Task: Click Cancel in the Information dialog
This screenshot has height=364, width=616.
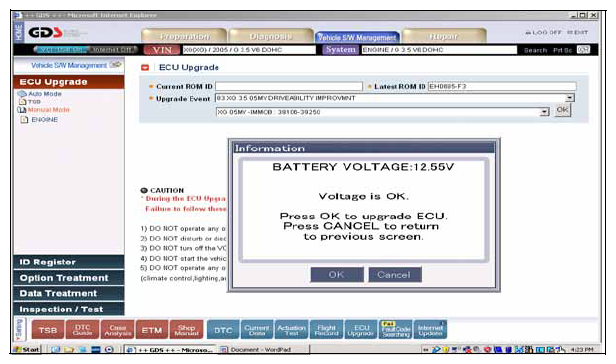Action: 394,274
